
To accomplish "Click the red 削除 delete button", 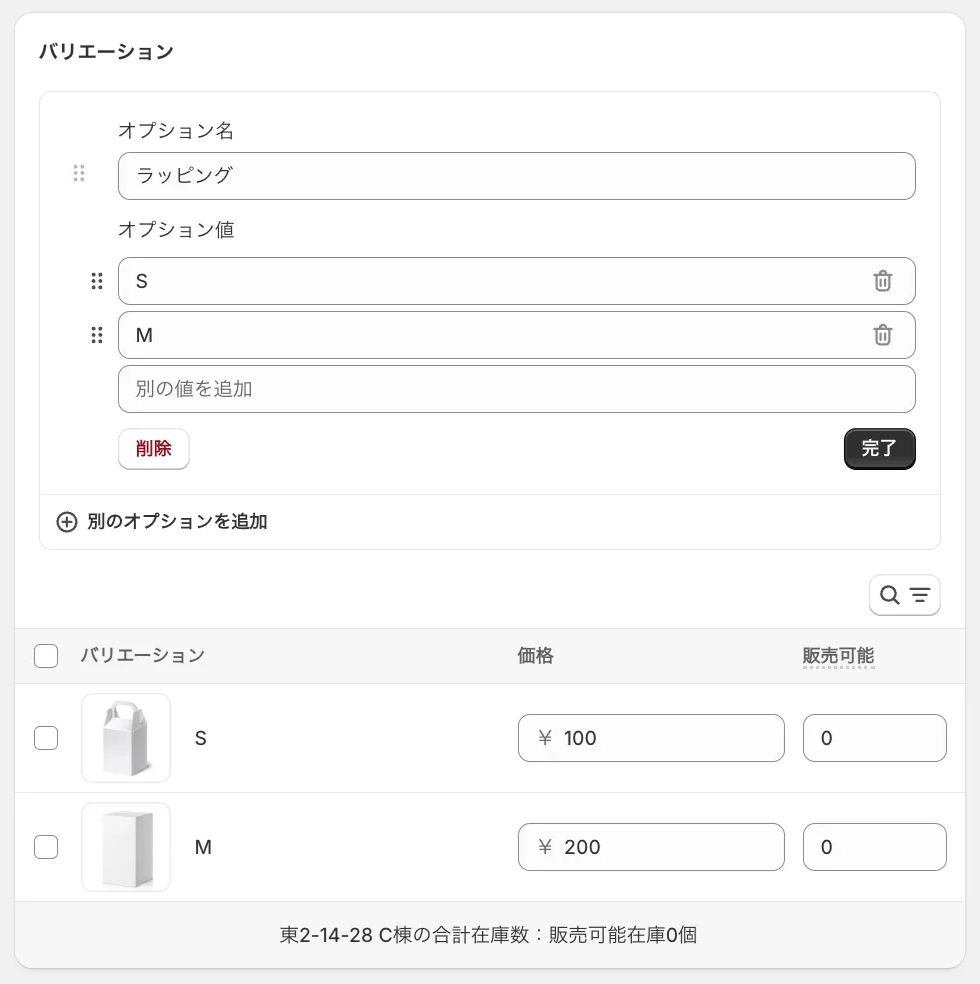I will pyautogui.click(x=154, y=449).
